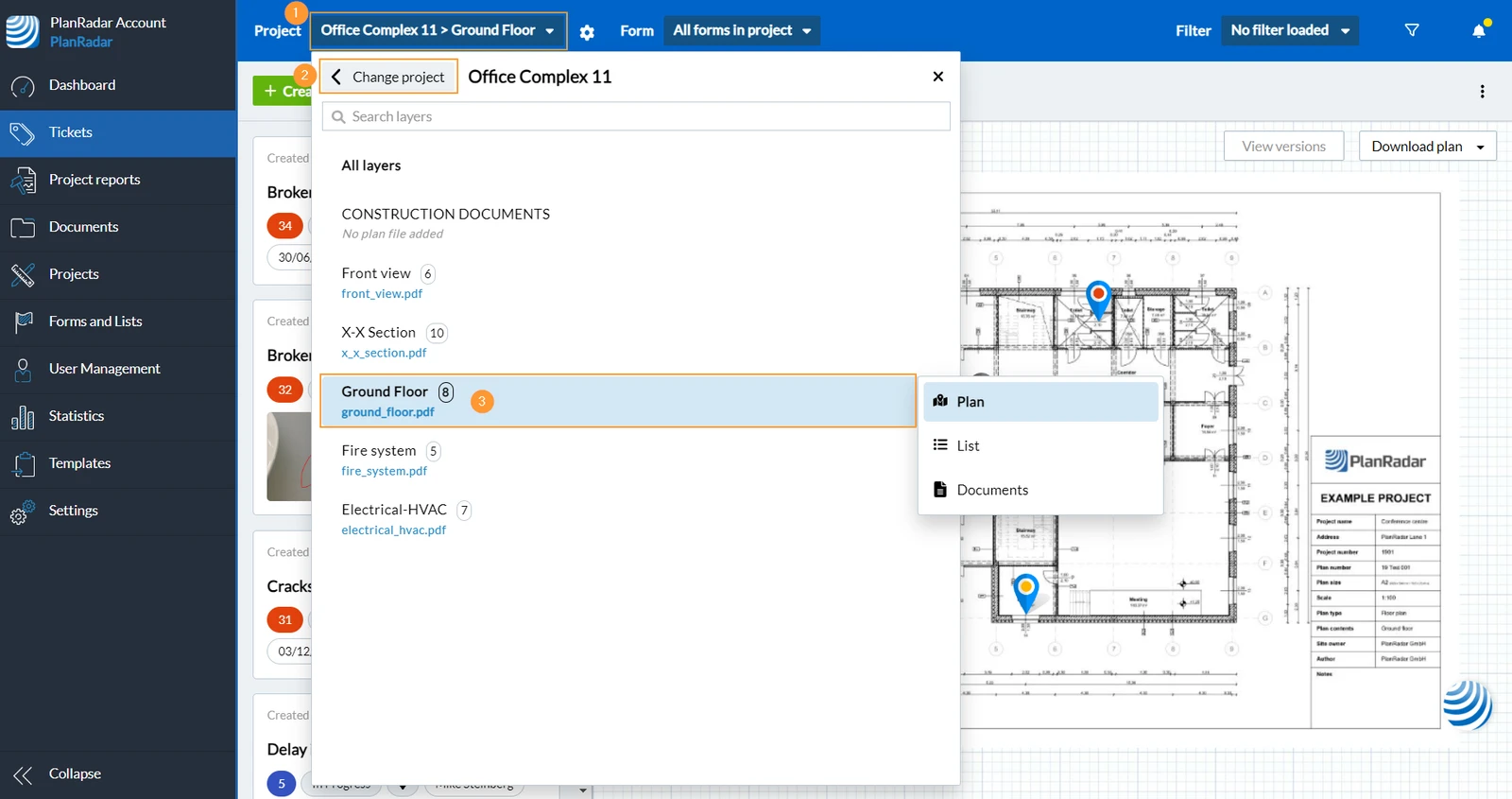Select Plan from the view menu
This screenshot has height=799, width=1512.
point(1040,402)
